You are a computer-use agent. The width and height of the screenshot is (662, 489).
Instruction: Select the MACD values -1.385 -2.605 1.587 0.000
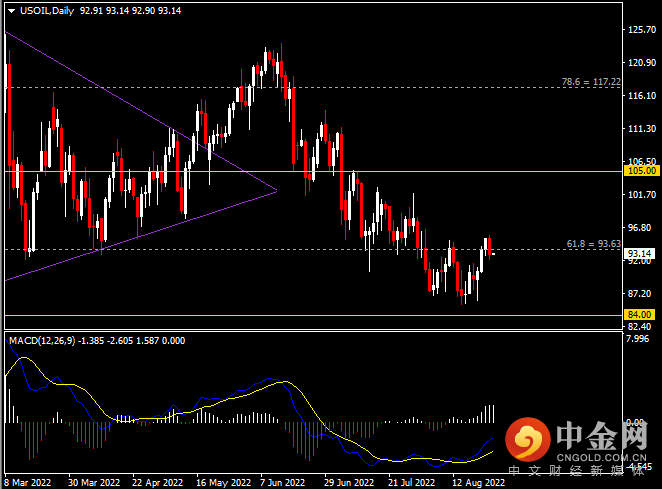click(132, 341)
